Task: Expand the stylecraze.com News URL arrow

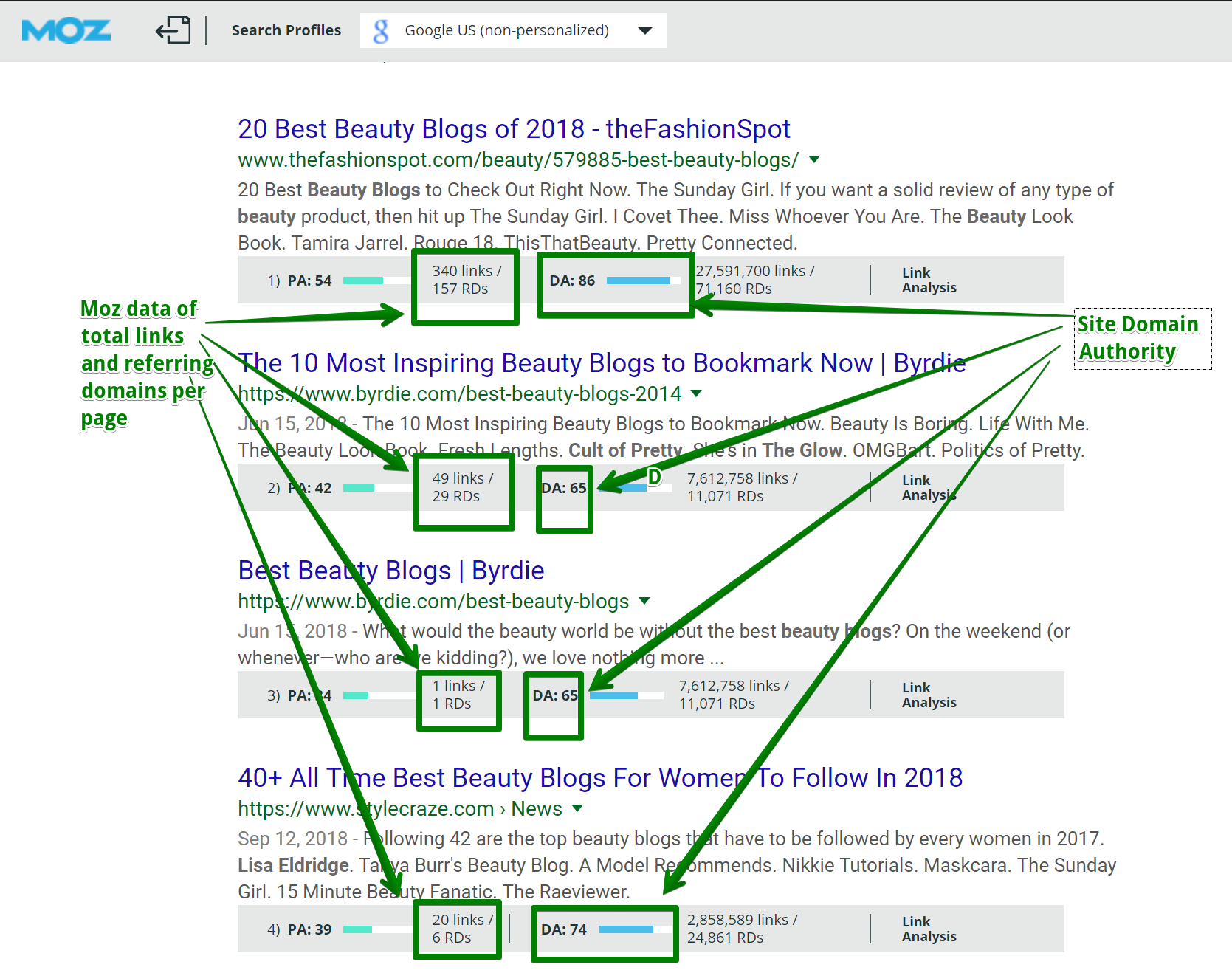Action: 577,808
